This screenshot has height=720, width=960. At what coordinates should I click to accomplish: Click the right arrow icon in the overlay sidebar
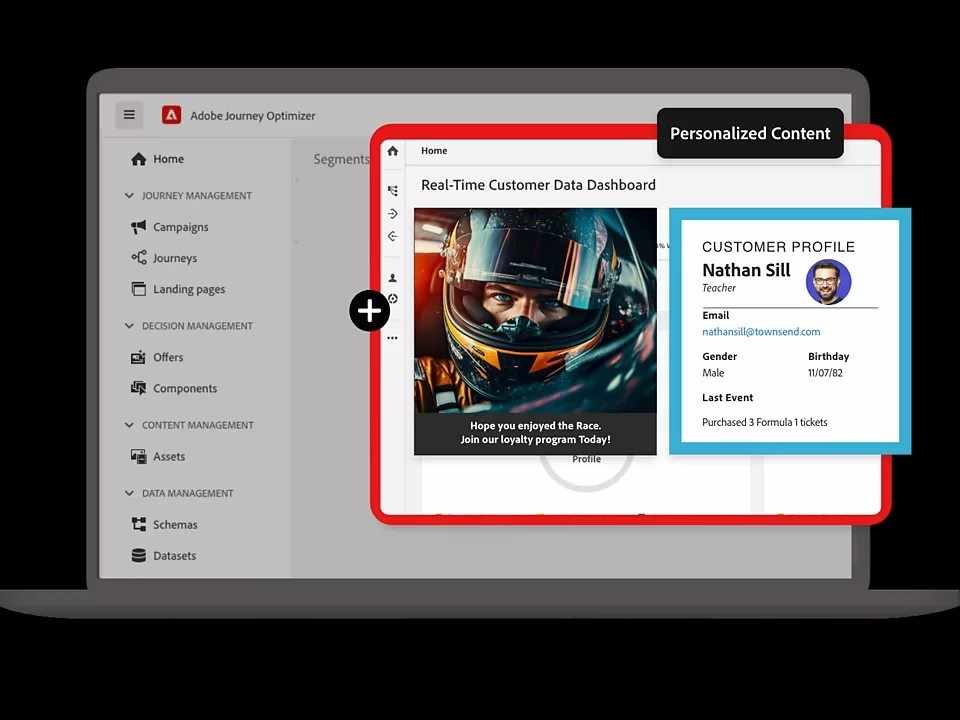coord(393,213)
